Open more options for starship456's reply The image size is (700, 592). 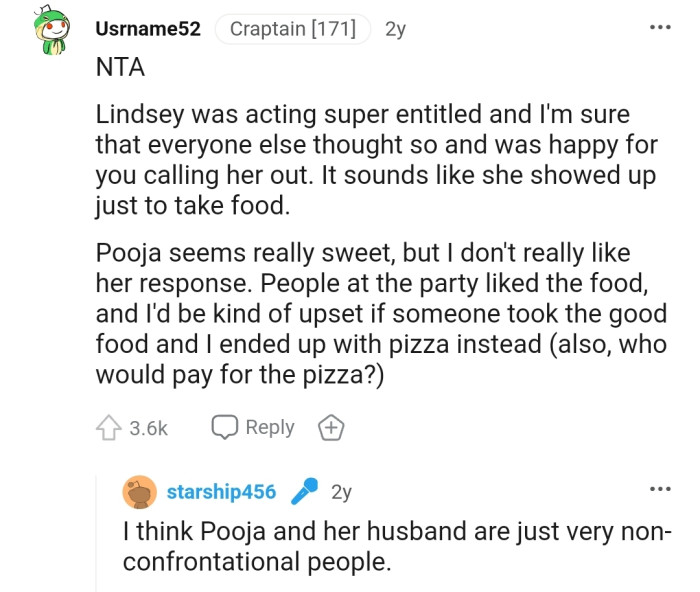click(659, 488)
